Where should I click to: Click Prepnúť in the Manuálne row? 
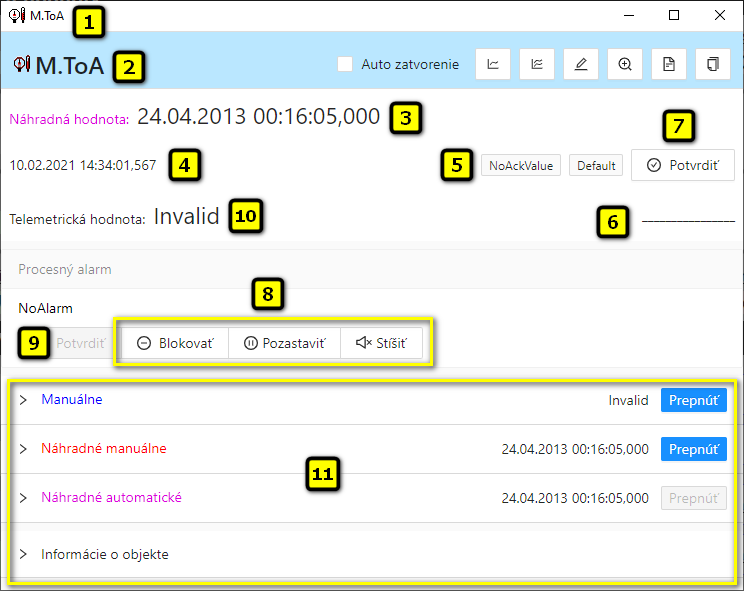click(x=693, y=400)
